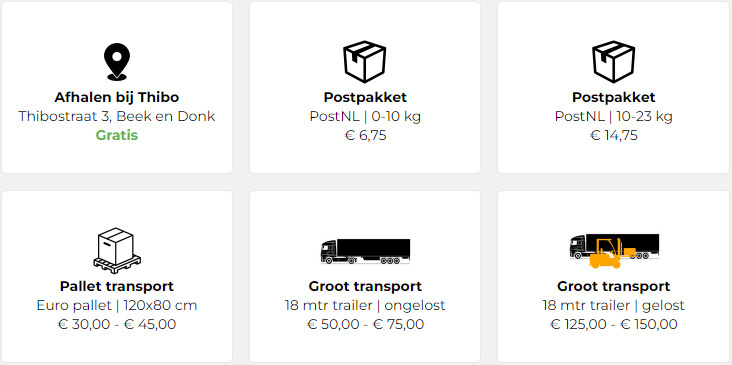Screen dimensions: 732x365
Task: Select the 18 mtr trailer | ongelost option
Action: (x=365, y=305)
